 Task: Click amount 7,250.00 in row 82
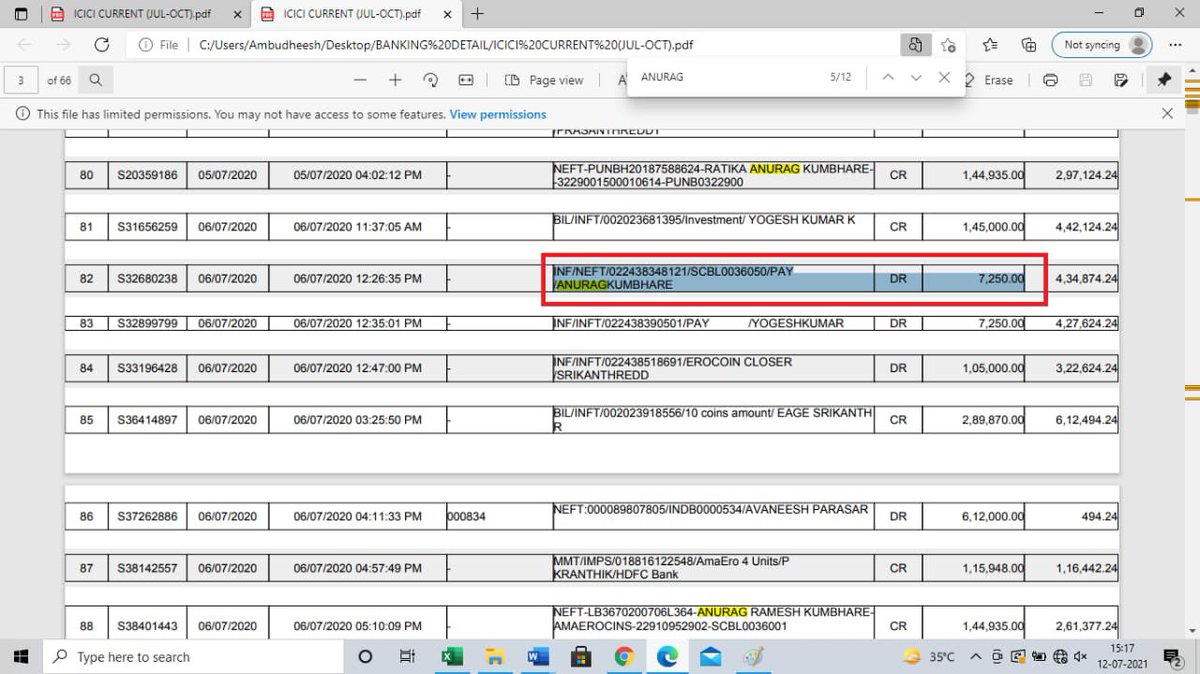[1001, 278]
